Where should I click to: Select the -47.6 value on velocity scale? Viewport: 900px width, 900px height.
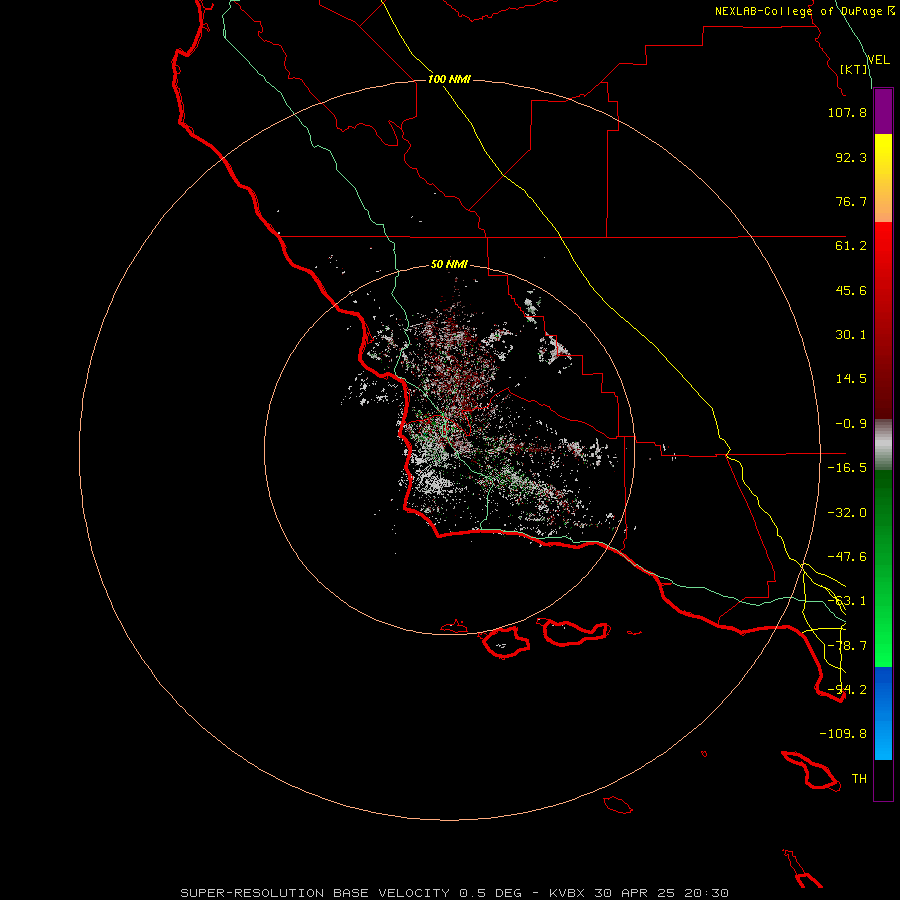coord(847,557)
